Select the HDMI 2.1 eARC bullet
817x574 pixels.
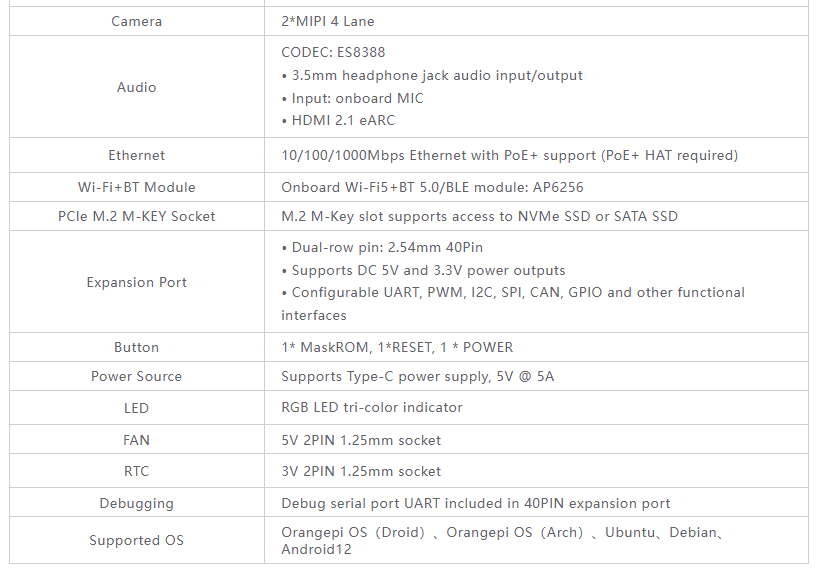[339, 120]
